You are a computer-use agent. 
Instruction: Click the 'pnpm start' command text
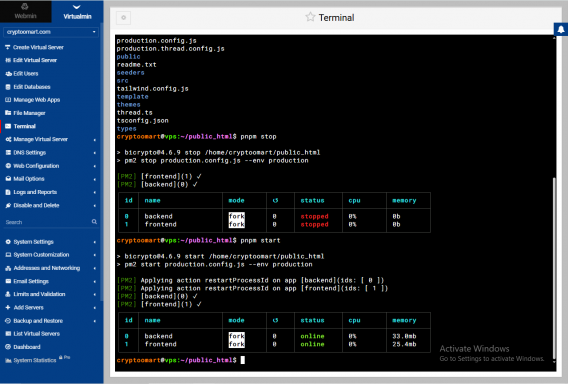pos(260,241)
